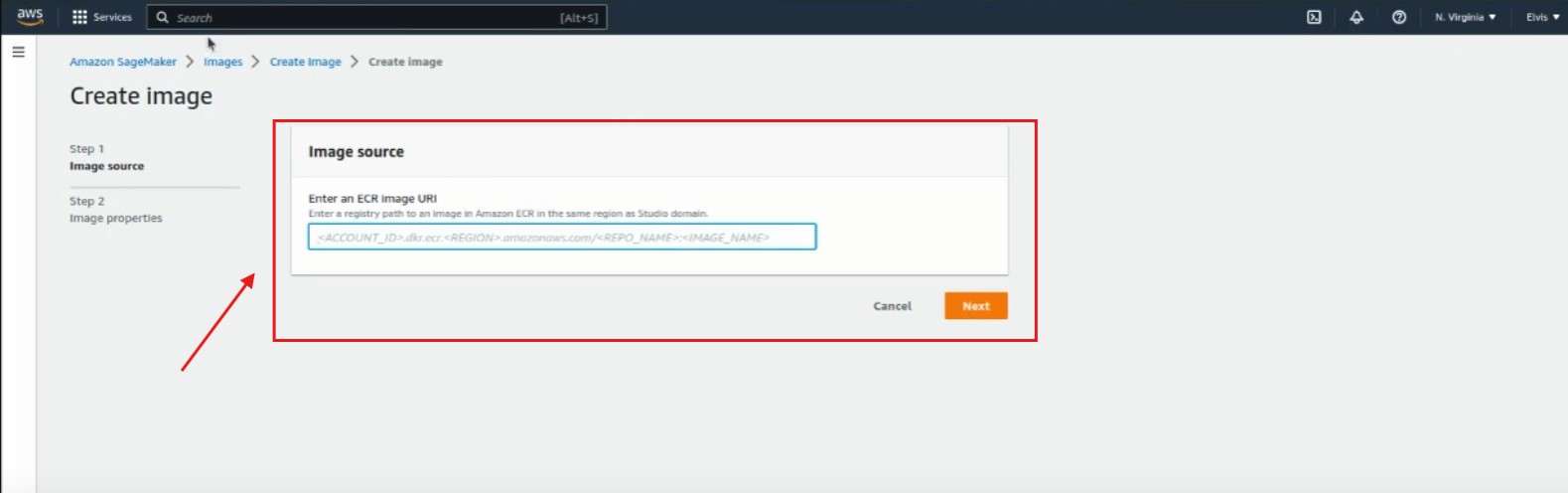The image size is (1568, 493).
Task: Go to Amazon SageMaker breadcrumb
Action: click(x=123, y=62)
